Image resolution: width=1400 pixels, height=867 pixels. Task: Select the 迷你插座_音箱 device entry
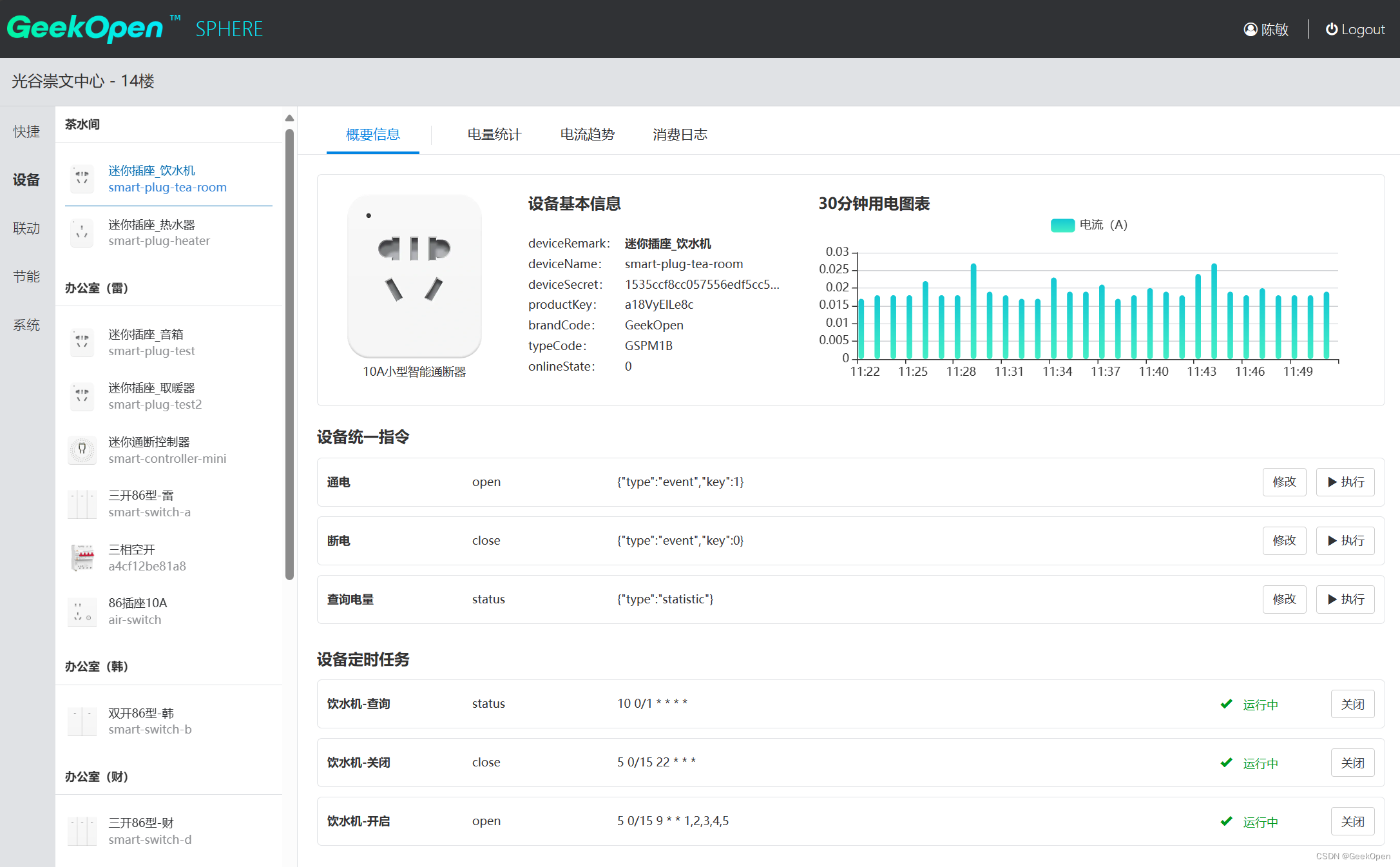pos(151,342)
